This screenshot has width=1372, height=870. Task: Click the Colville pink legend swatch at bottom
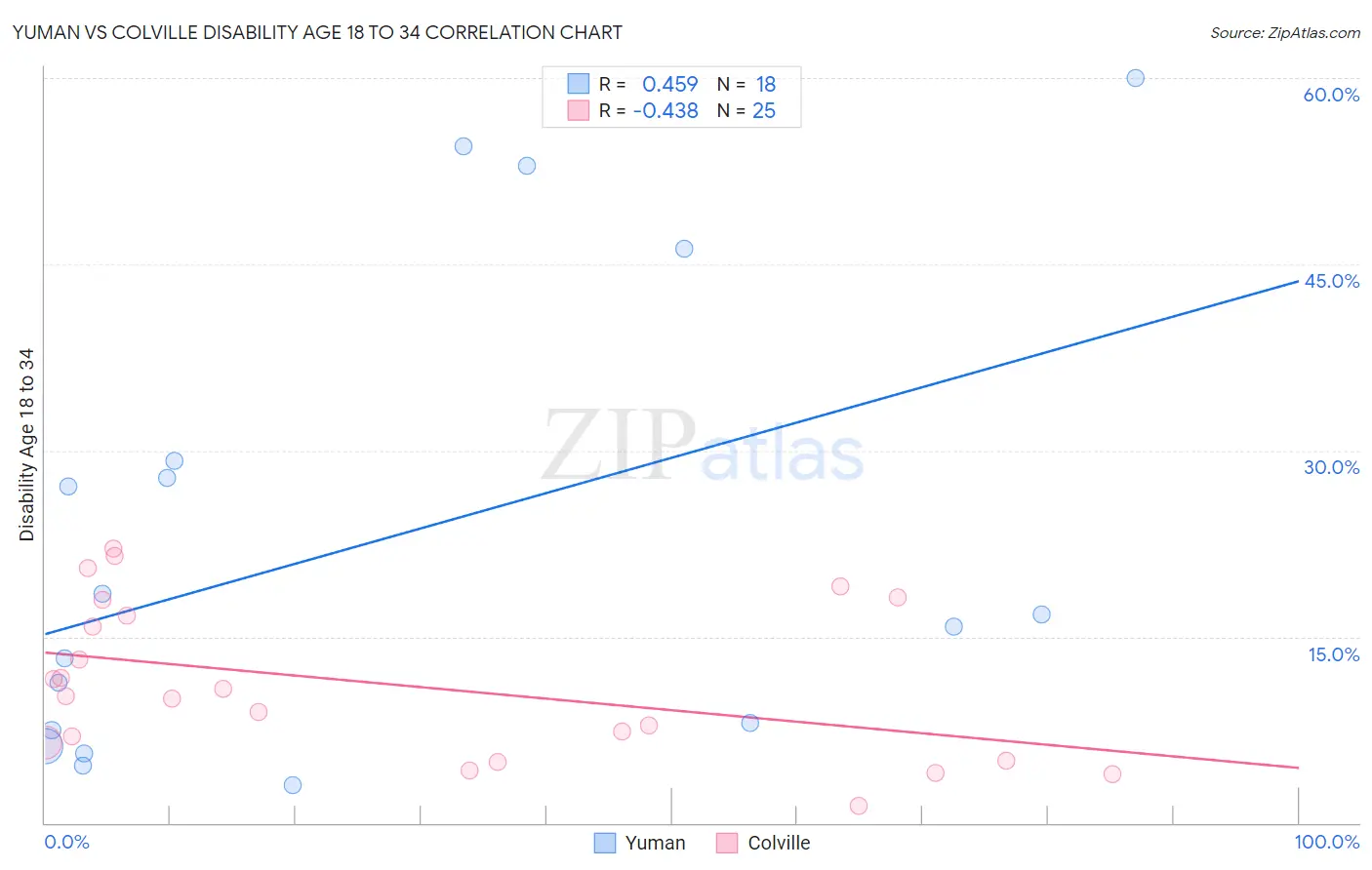click(x=727, y=843)
